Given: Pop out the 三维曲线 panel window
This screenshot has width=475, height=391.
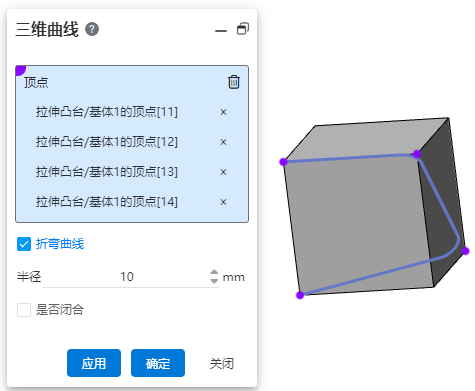Looking at the screenshot, I should (x=243, y=29).
